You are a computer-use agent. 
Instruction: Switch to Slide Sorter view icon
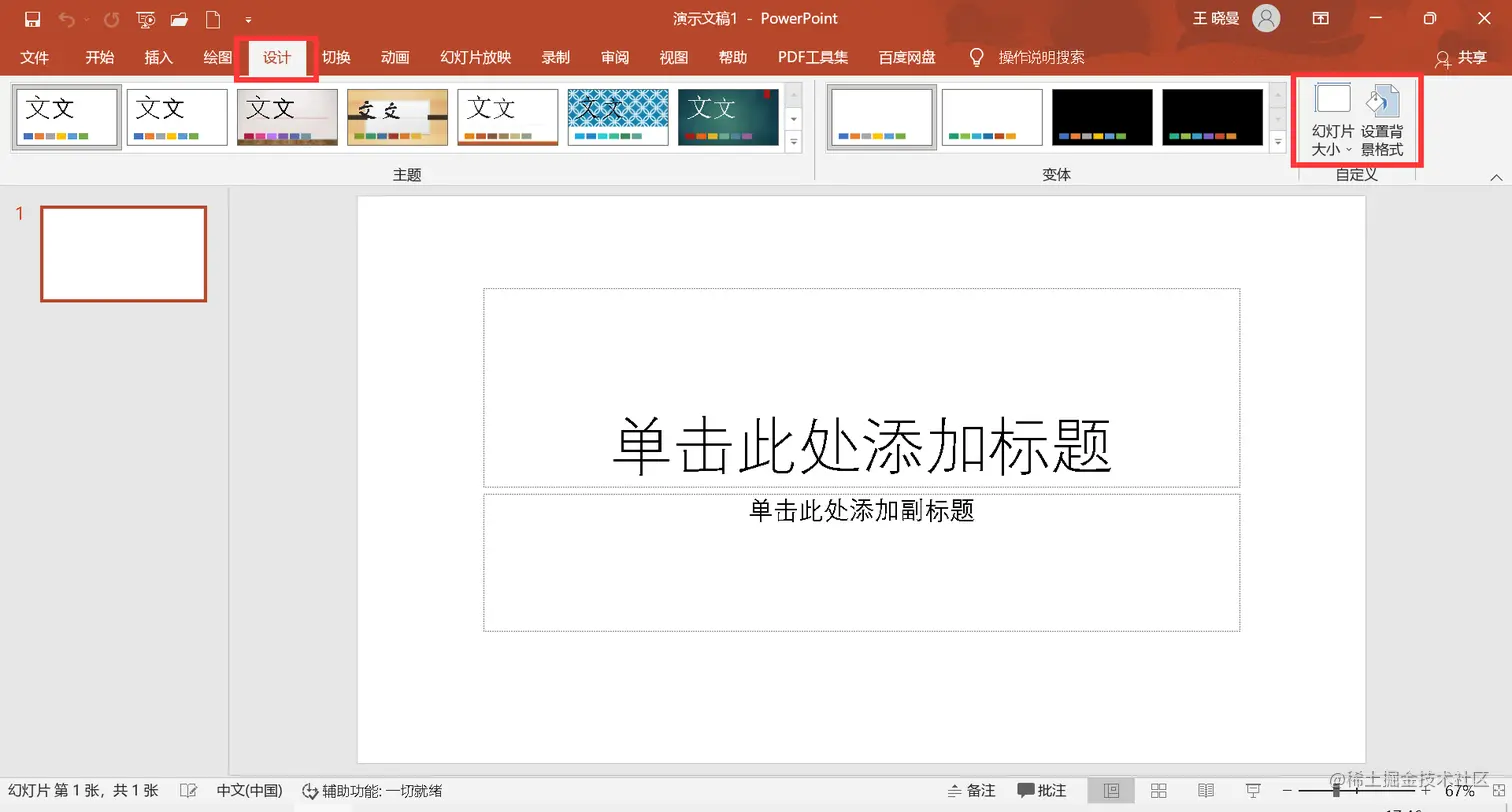[1159, 790]
